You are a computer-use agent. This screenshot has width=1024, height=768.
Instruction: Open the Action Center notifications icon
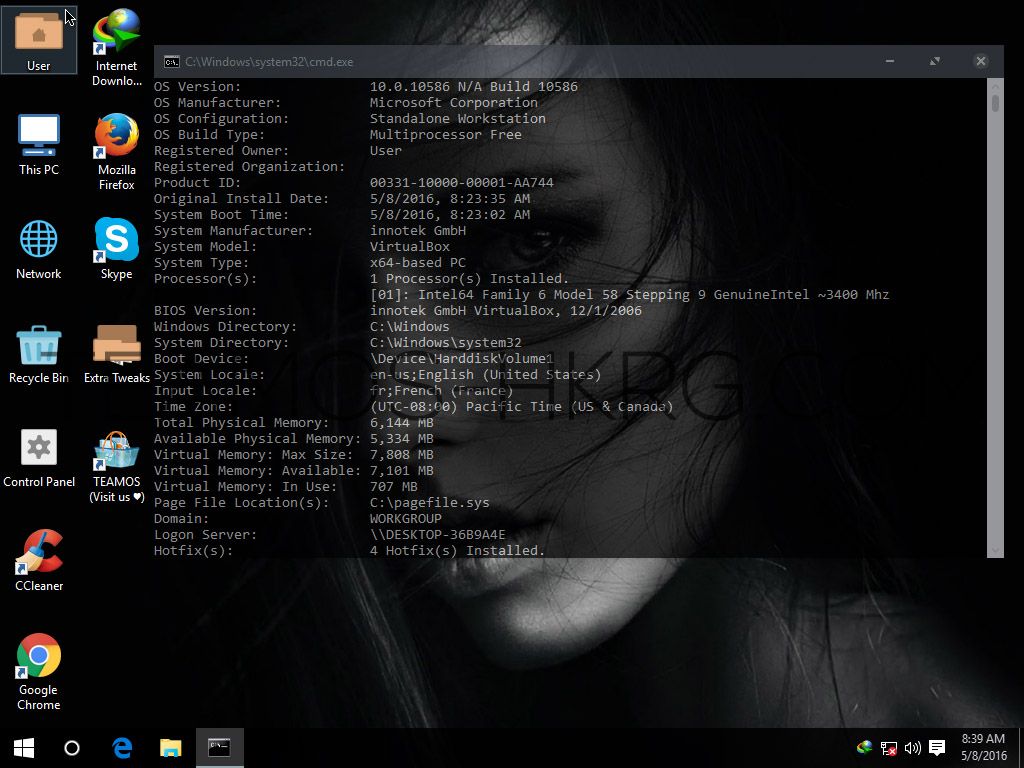coord(937,747)
